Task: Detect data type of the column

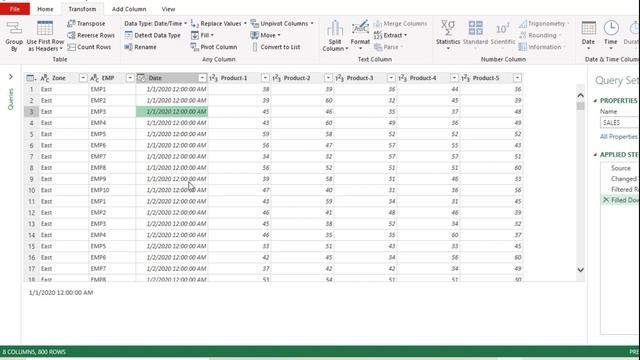Action: point(153,36)
